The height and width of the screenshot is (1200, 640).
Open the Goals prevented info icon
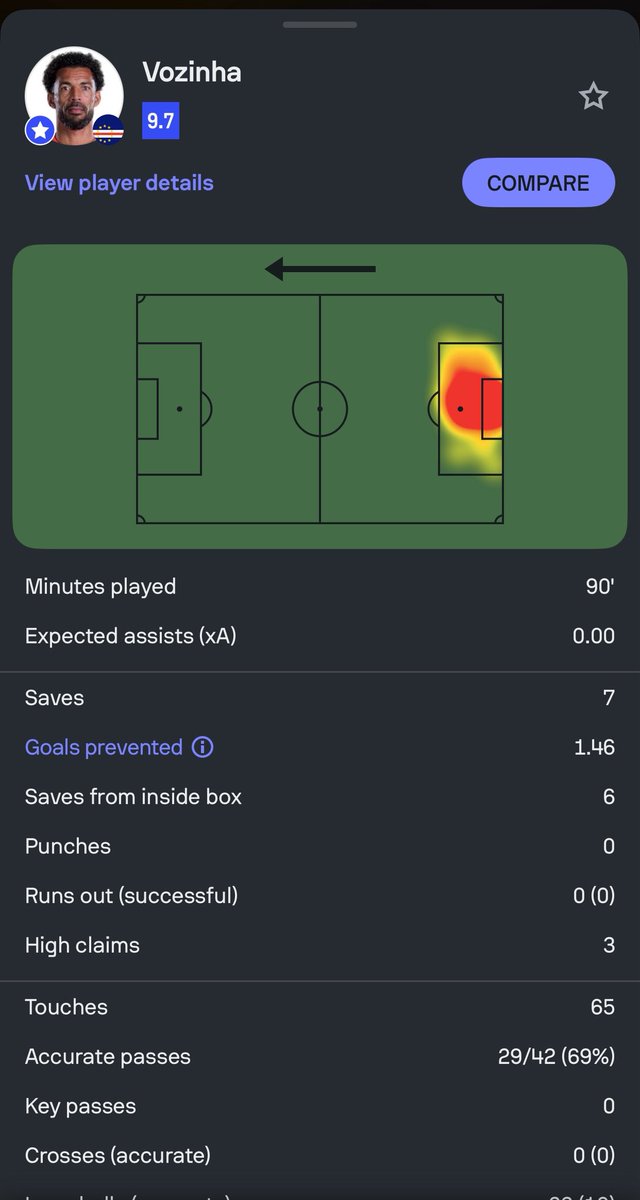pos(203,747)
